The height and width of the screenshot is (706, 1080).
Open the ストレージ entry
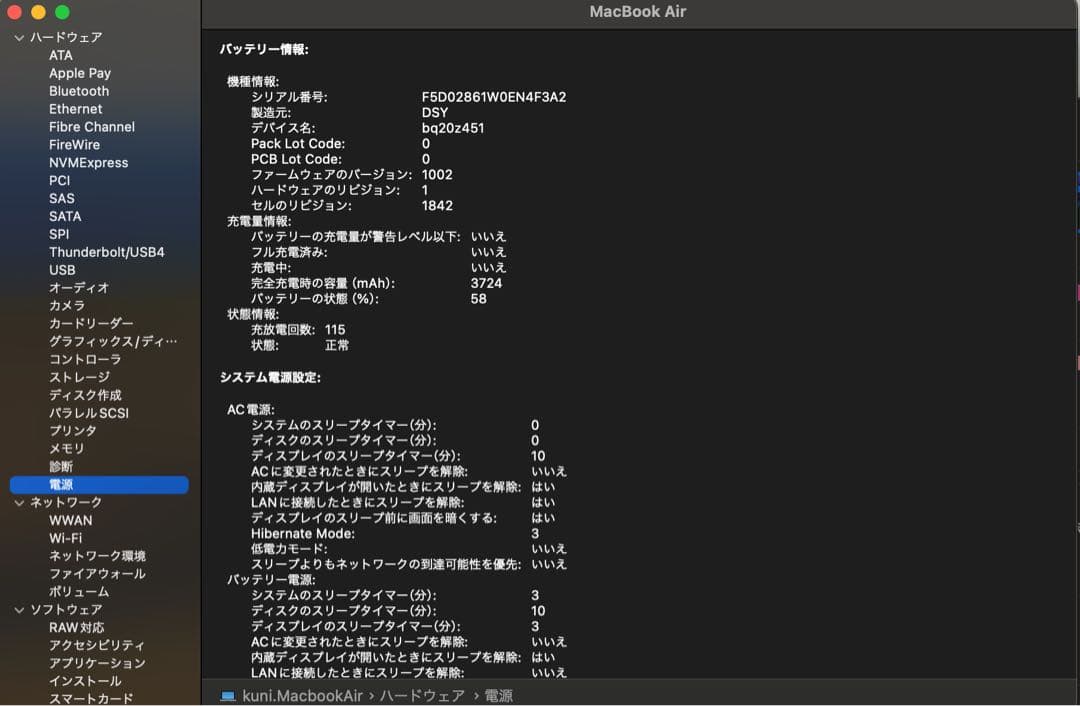(x=79, y=377)
